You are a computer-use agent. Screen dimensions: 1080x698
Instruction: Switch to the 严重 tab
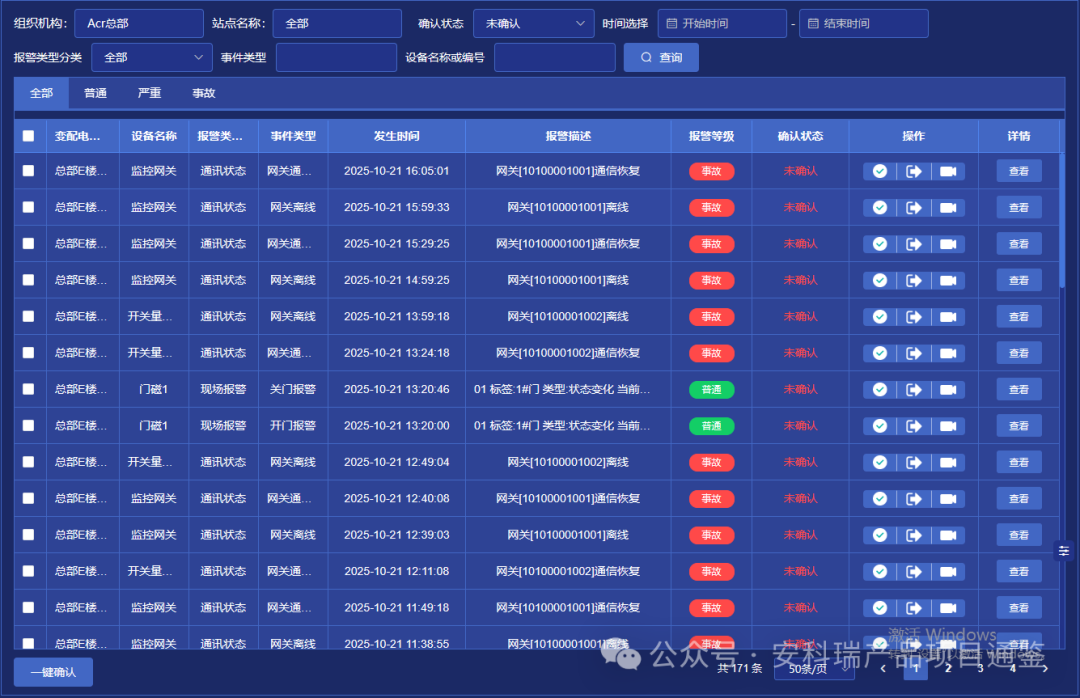149,93
